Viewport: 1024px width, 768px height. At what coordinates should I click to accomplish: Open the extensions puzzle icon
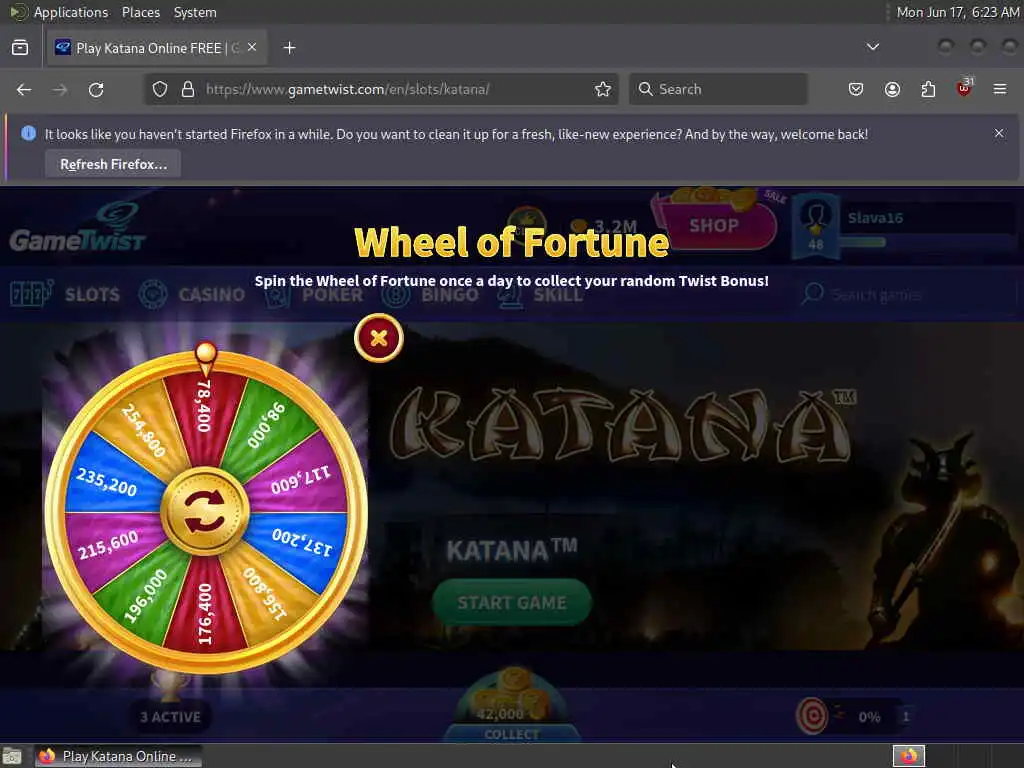(x=928, y=89)
